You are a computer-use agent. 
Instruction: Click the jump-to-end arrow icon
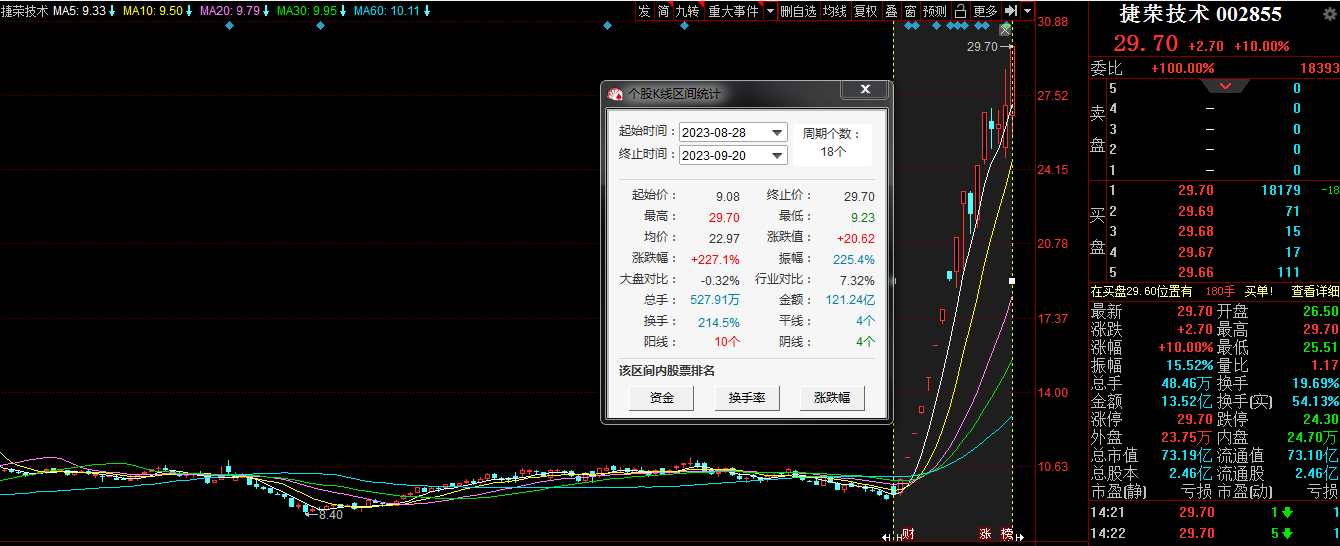[x=1011, y=11]
